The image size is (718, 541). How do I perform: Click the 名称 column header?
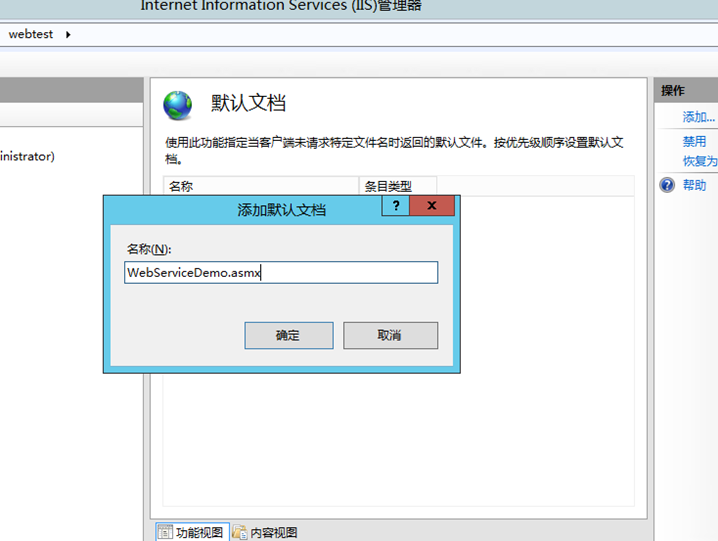(x=261, y=186)
